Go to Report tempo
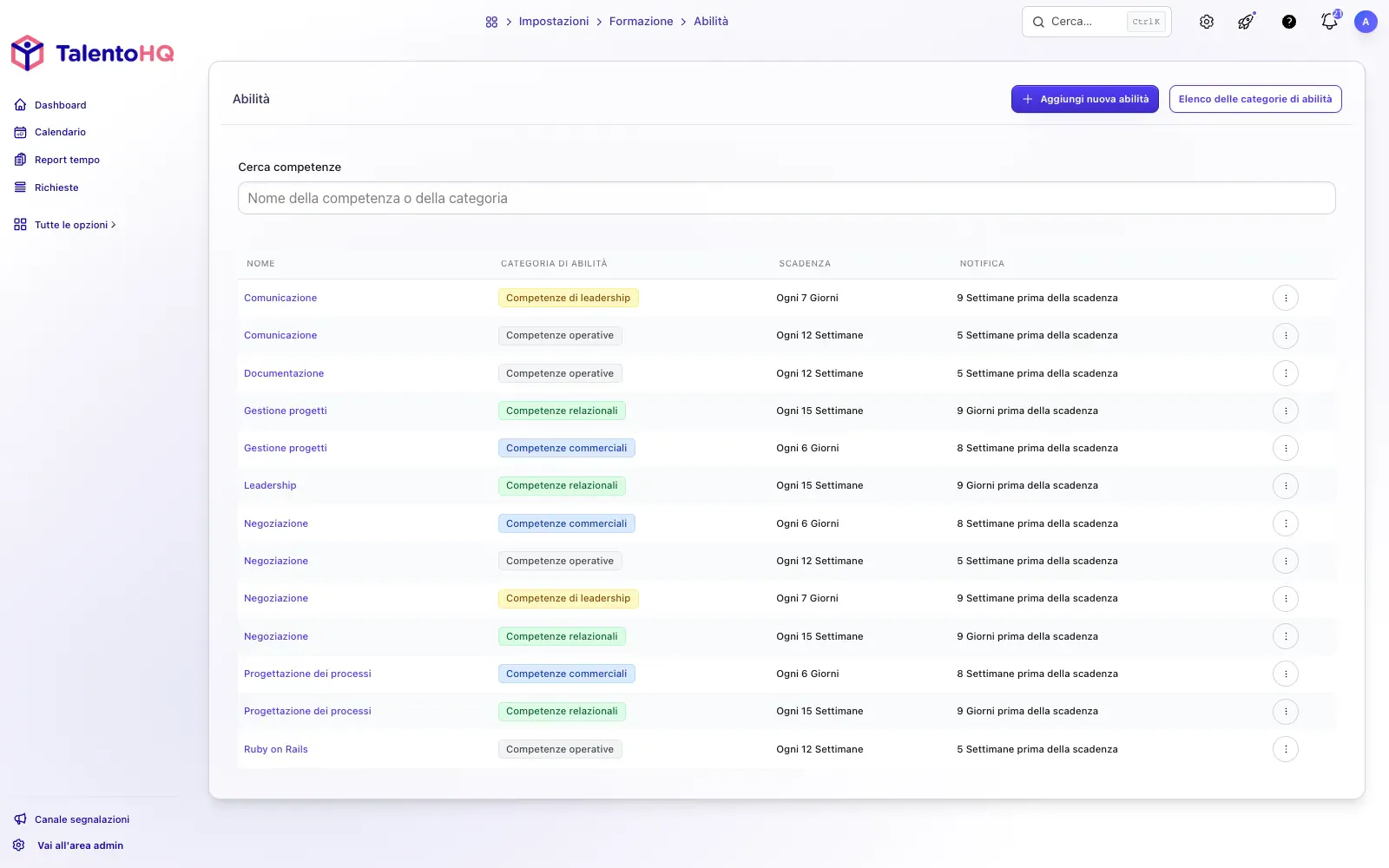This screenshot has width=1389, height=868. [x=67, y=160]
